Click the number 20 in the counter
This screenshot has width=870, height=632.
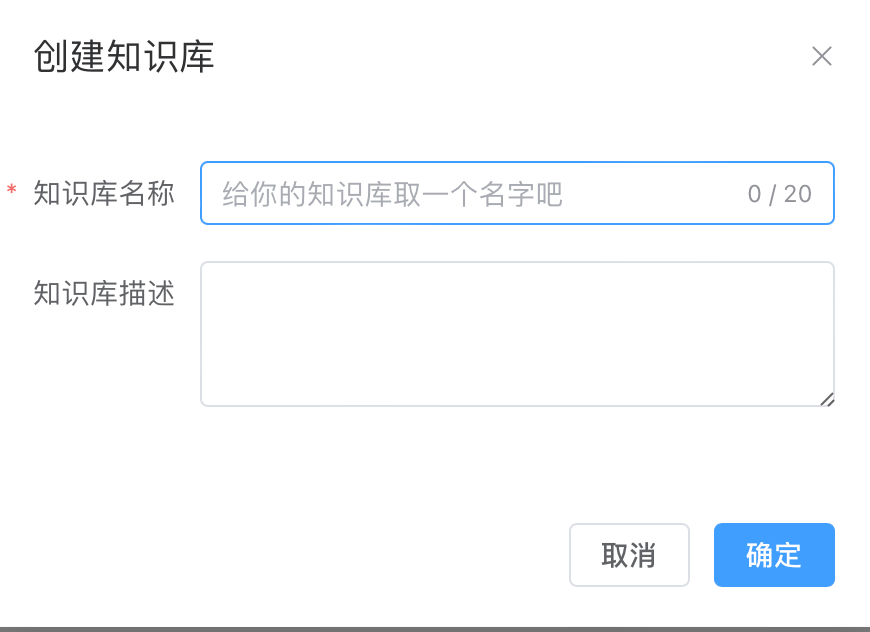798,194
